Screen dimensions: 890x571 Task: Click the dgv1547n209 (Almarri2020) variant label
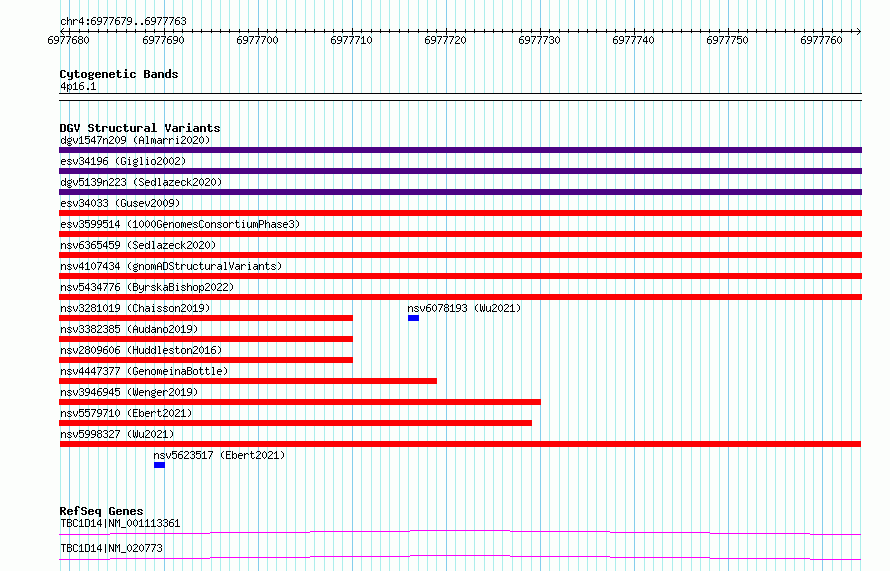(x=135, y=140)
